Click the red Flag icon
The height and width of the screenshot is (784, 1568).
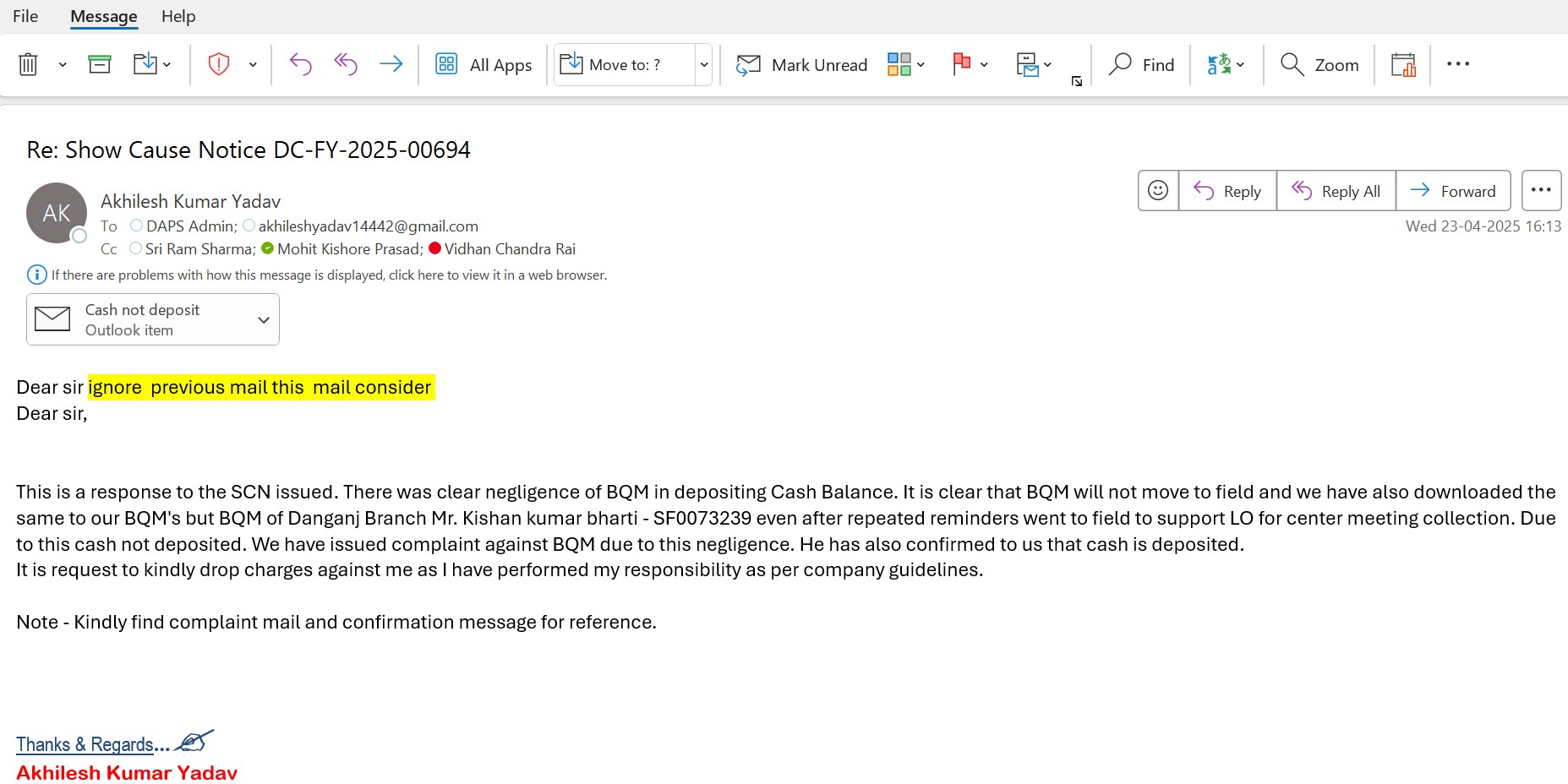(961, 64)
